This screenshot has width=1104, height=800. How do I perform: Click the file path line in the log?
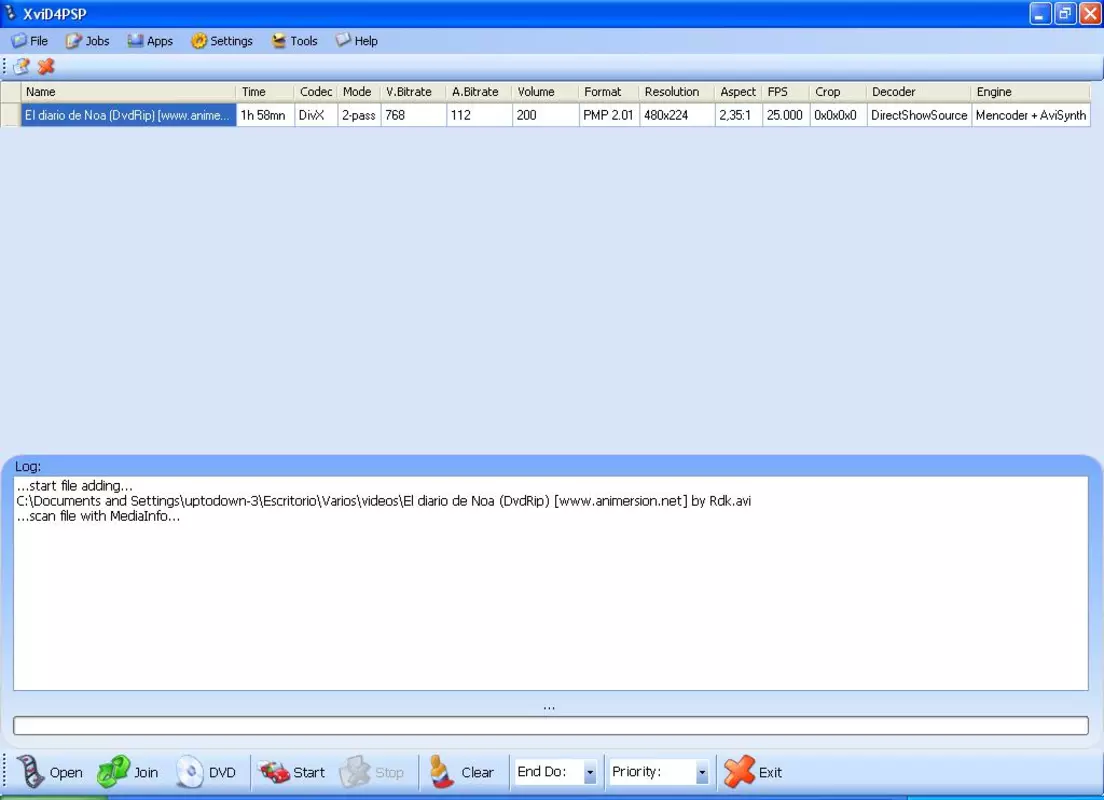tap(383, 501)
